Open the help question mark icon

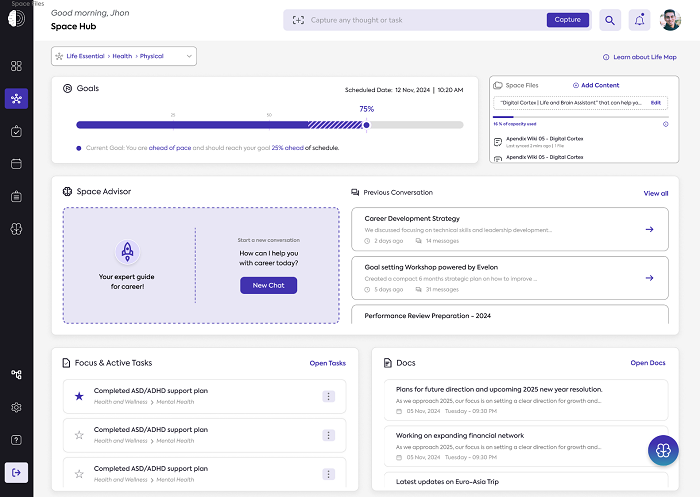click(16, 440)
